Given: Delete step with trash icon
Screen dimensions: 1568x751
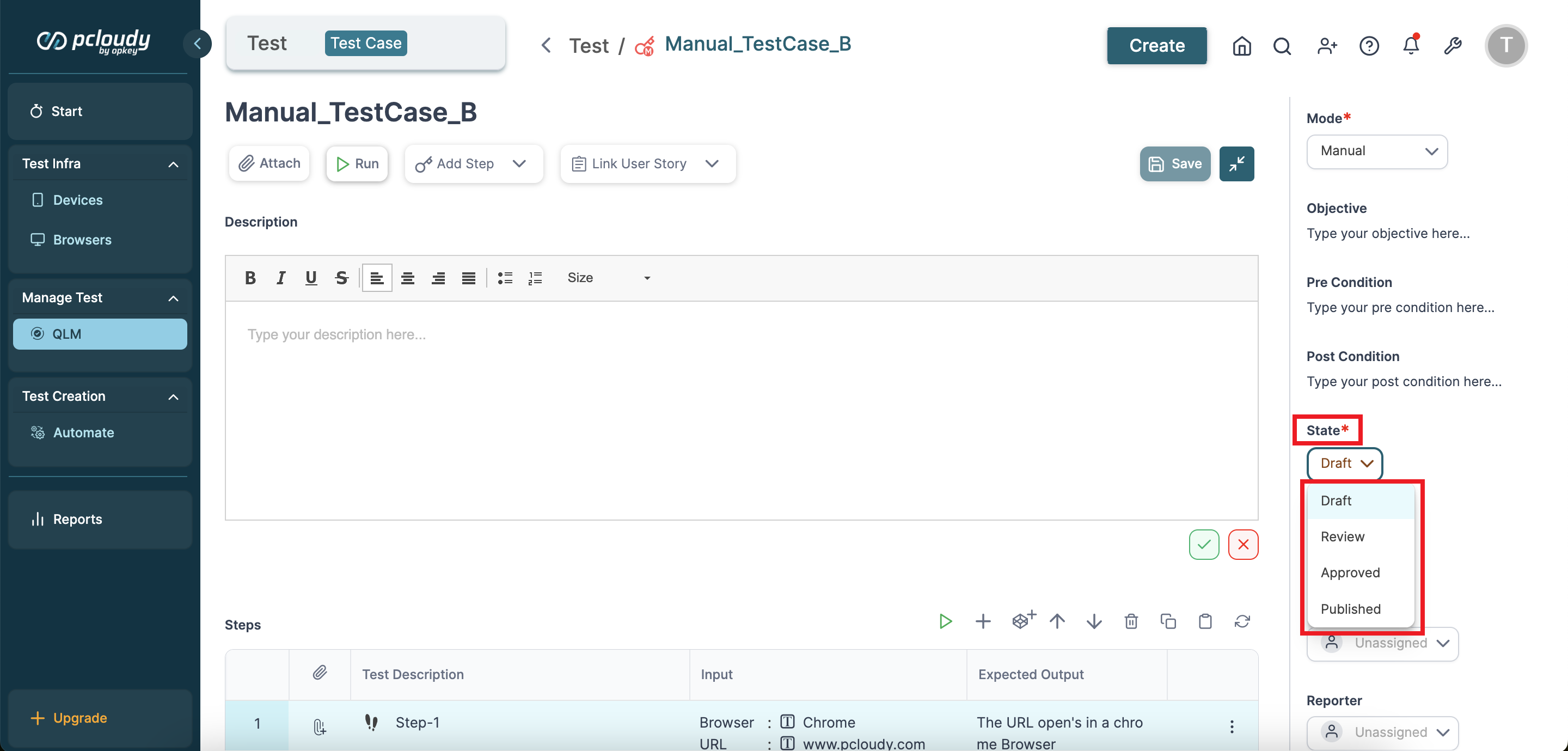Looking at the screenshot, I should pyautogui.click(x=1131, y=621).
